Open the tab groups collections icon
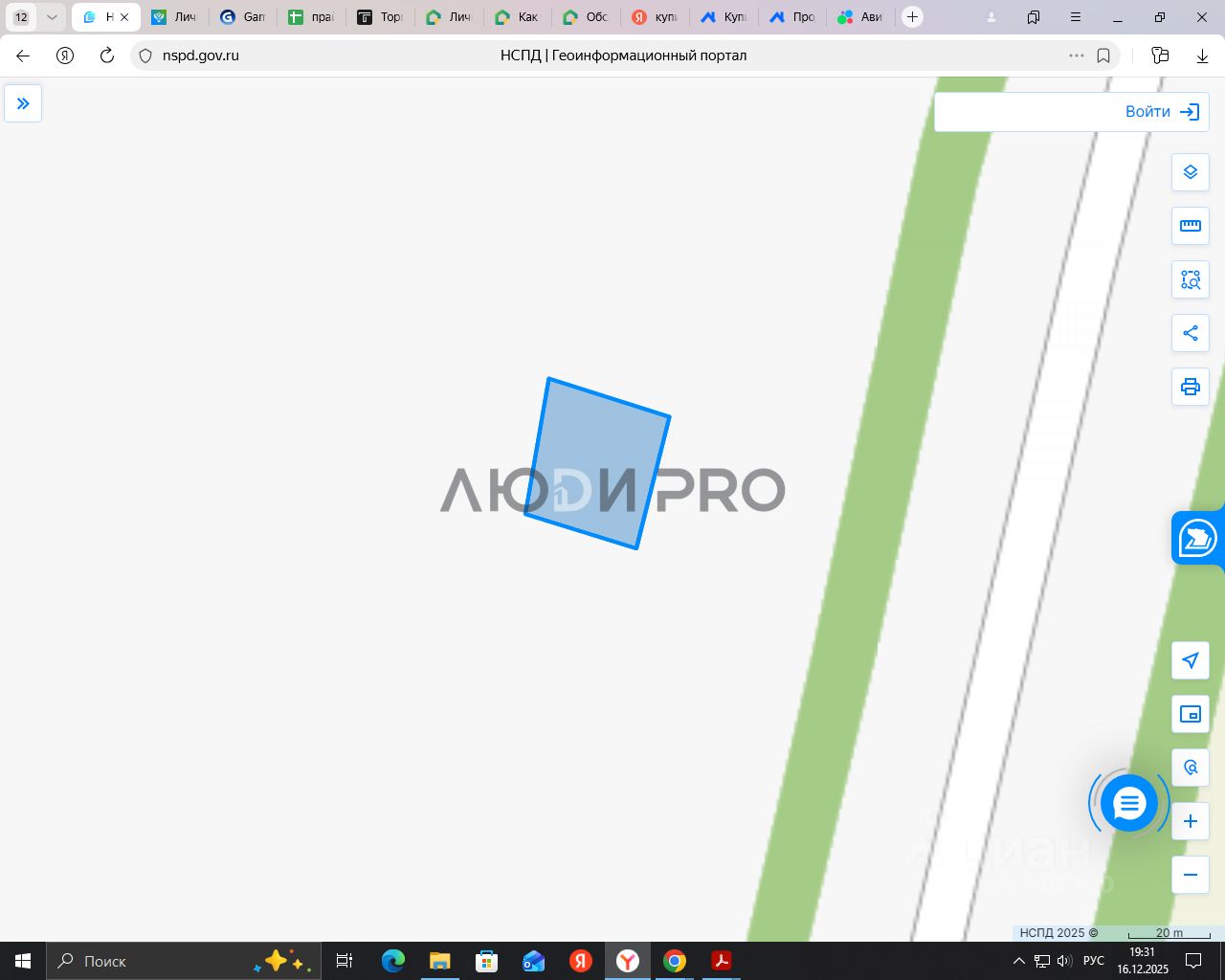The height and width of the screenshot is (980, 1225). point(1034,17)
